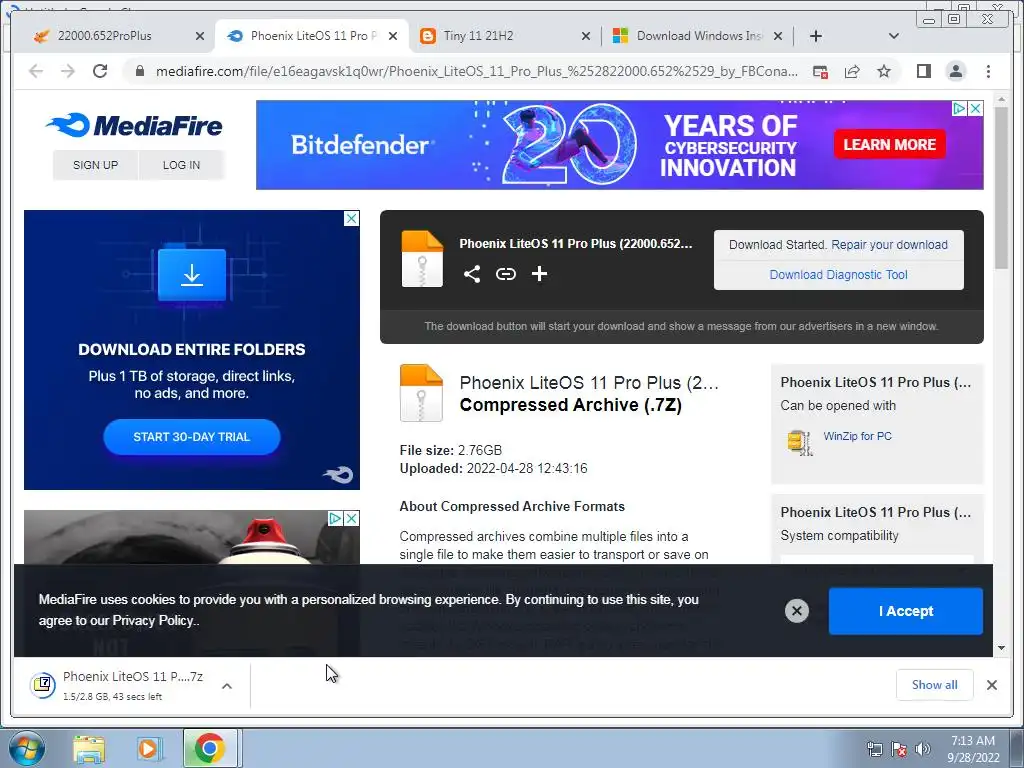This screenshot has height=768, width=1024.
Task: Click the 'Uploaded: 2022-04-28 12:43:16' text
Action: [x=494, y=469]
